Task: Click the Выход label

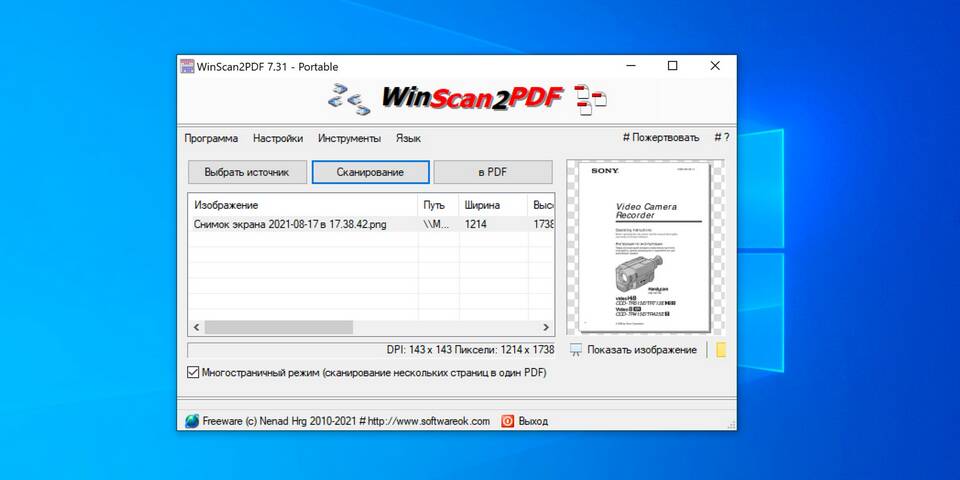Action: 533,421
